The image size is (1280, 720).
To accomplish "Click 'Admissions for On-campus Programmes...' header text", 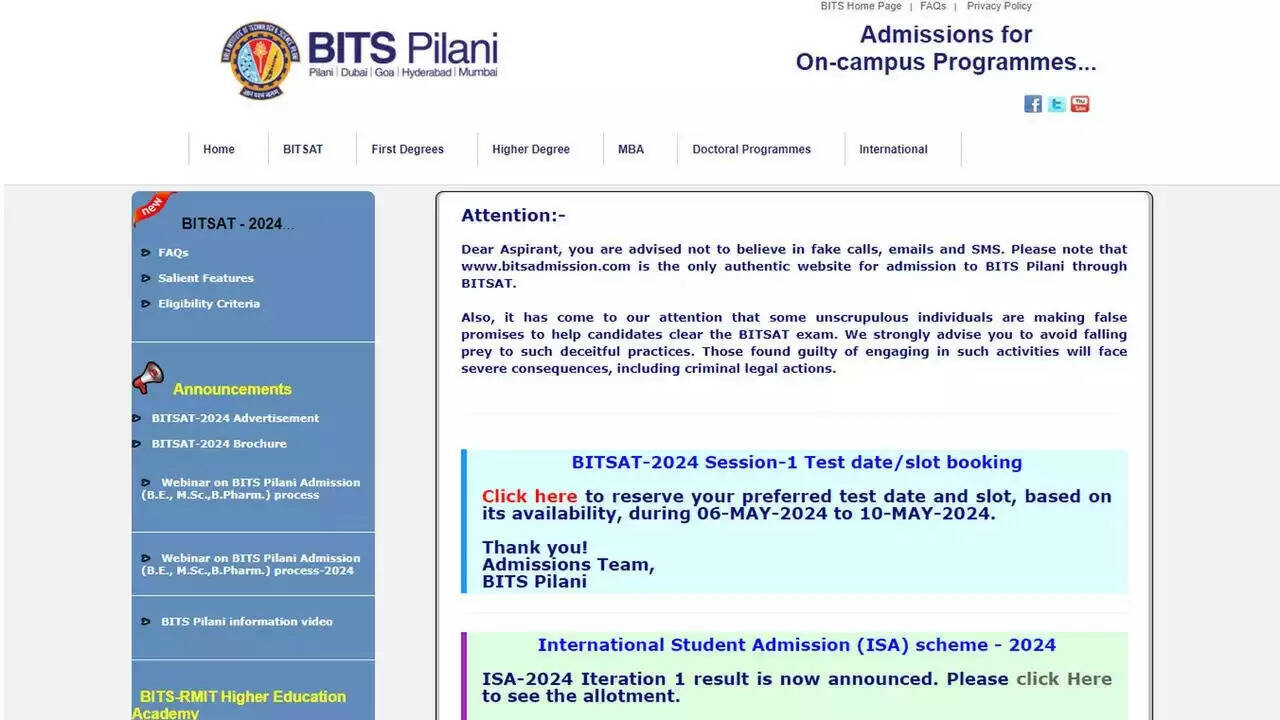I will tap(946, 48).
